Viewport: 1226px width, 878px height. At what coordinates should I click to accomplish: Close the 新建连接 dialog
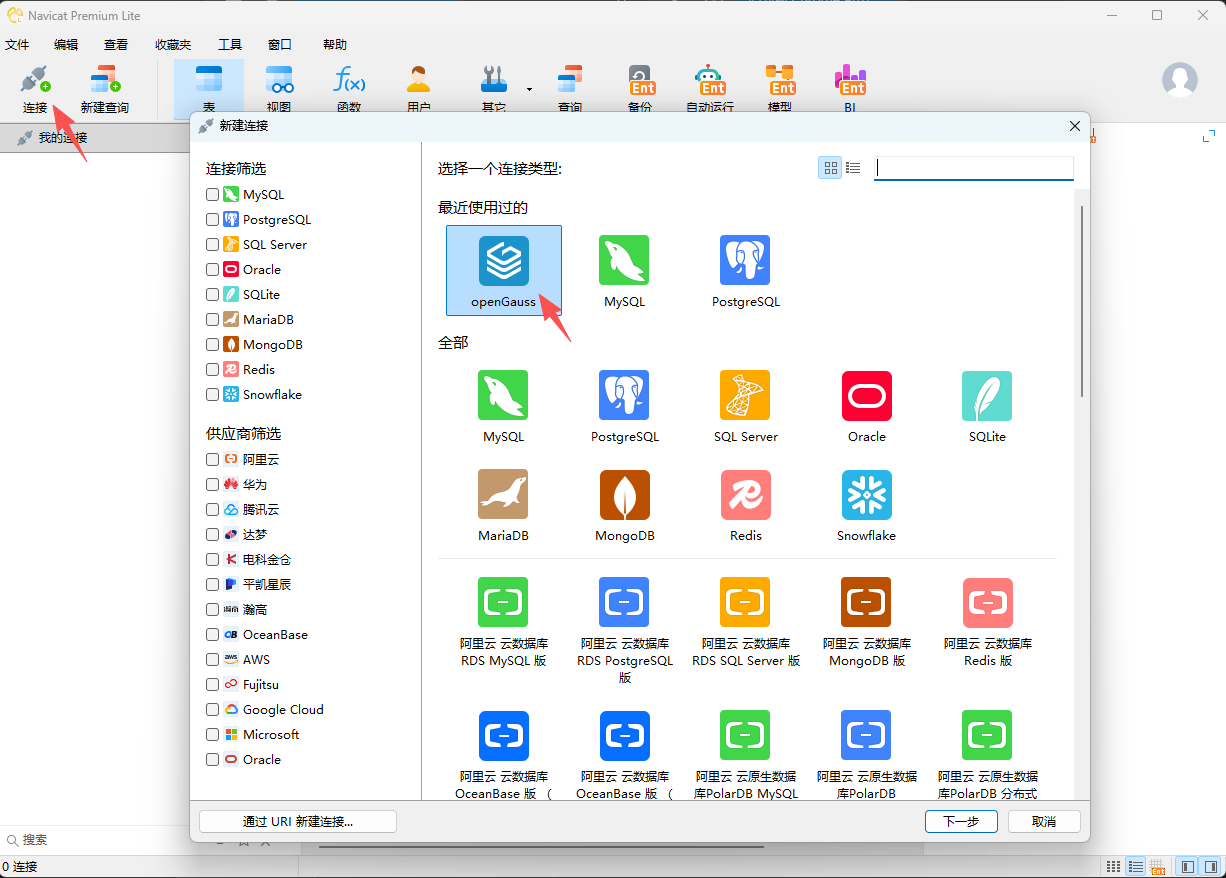pyautogui.click(x=1075, y=126)
